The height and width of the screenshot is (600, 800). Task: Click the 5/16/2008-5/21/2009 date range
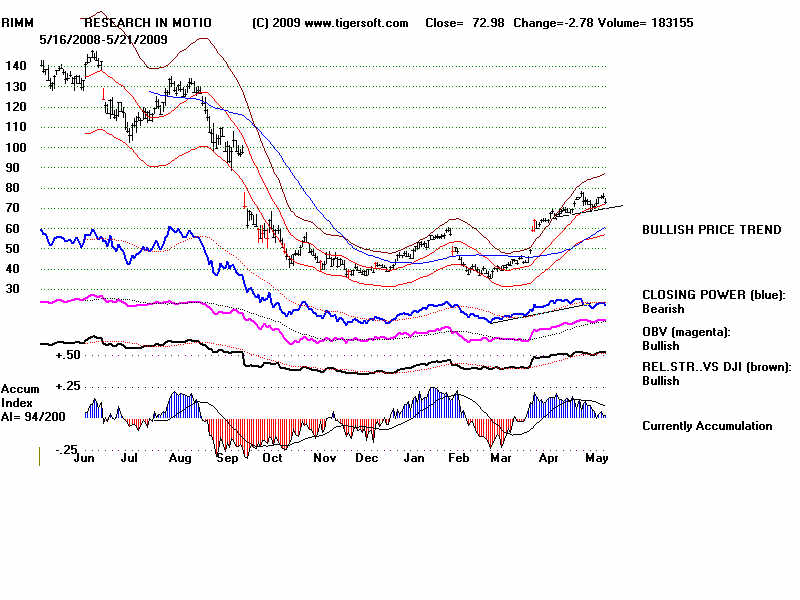tap(104, 39)
